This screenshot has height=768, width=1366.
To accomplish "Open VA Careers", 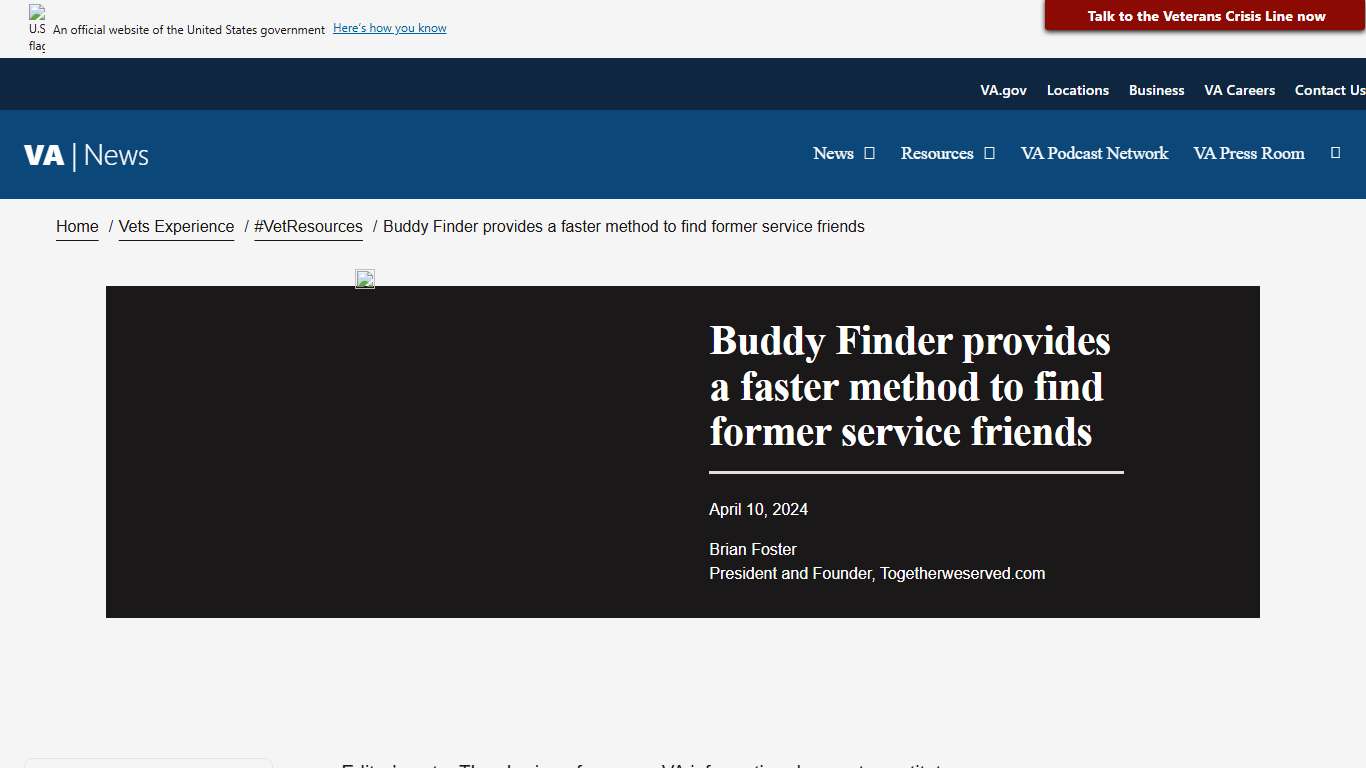I will (1239, 90).
